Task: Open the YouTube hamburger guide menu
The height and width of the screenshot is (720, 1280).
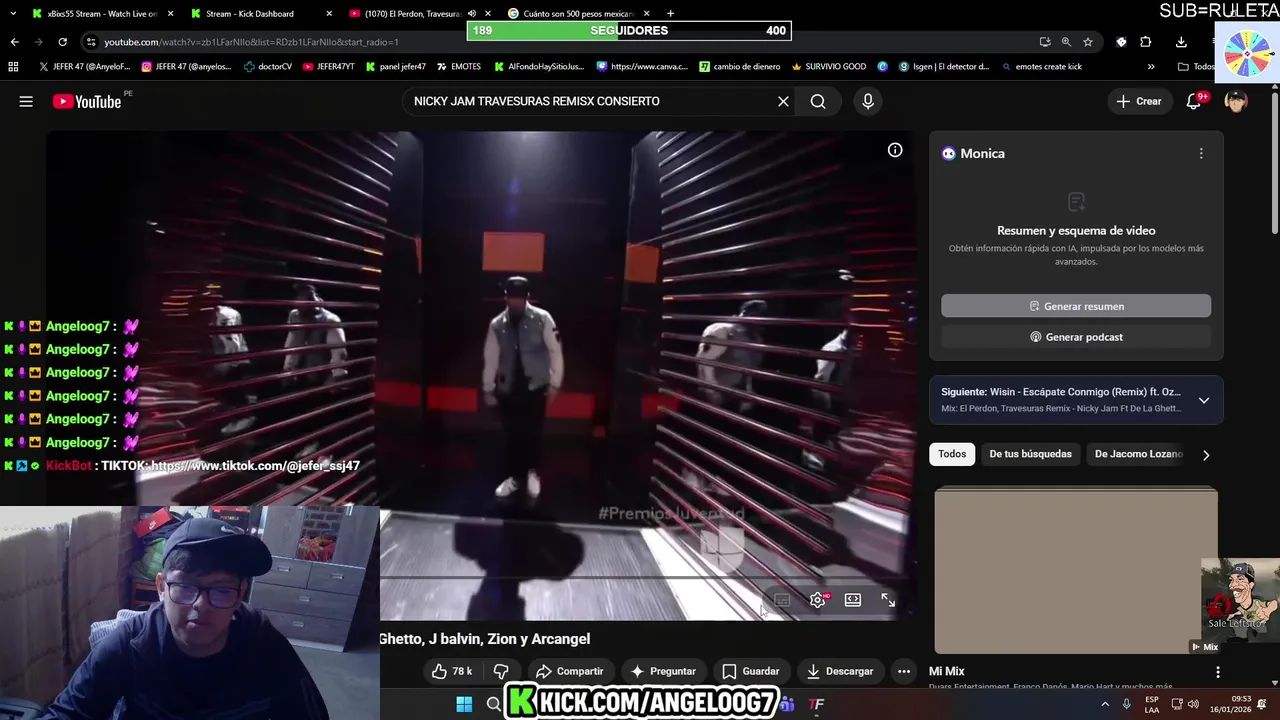Action: 26,101
